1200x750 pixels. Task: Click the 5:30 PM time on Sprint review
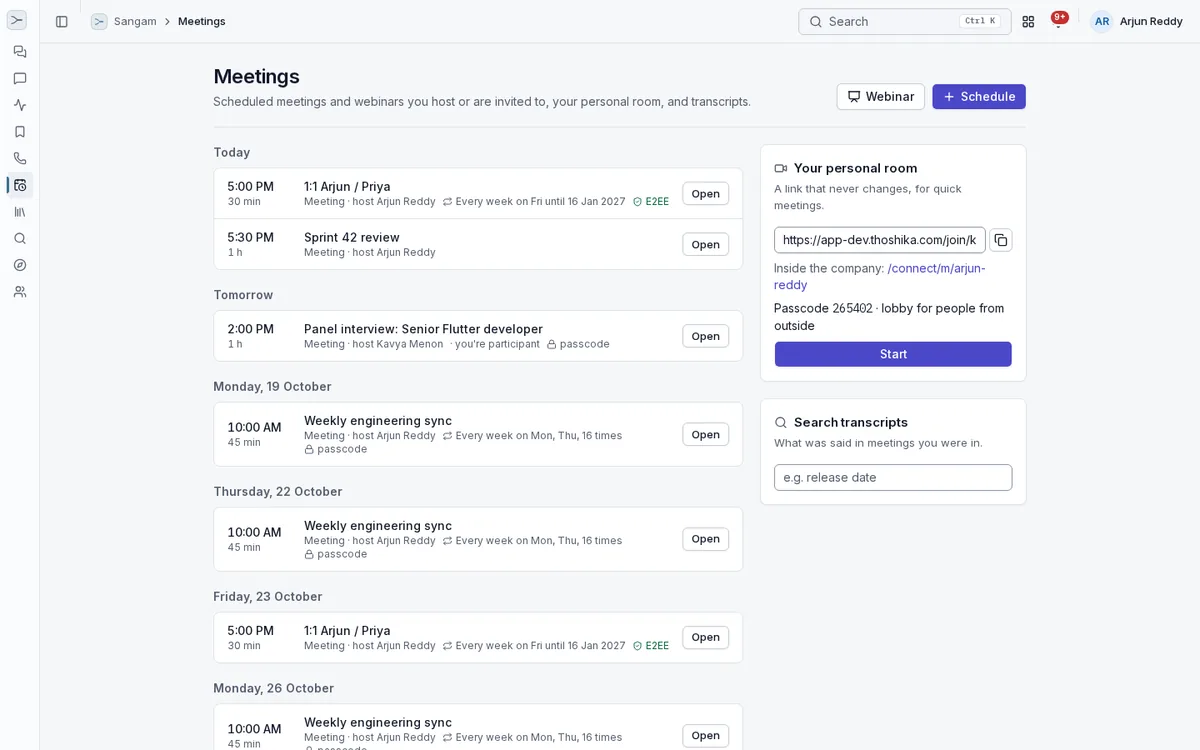tap(250, 237)
